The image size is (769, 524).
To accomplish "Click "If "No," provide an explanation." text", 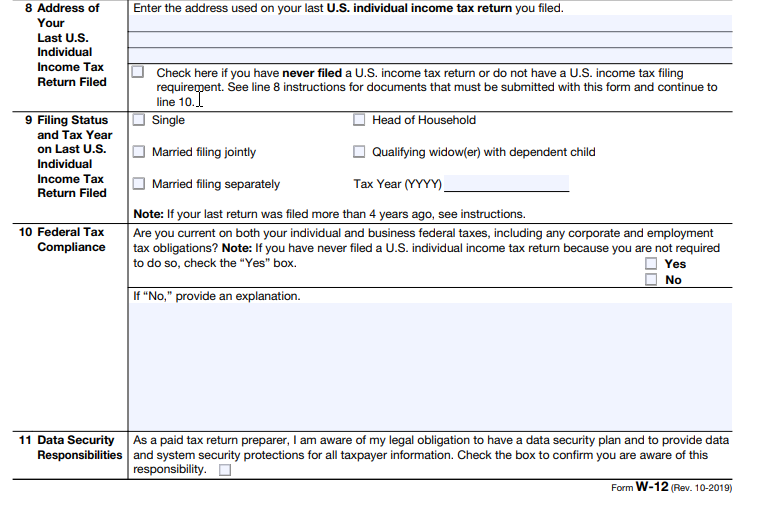I will click(x=216, y=296).
